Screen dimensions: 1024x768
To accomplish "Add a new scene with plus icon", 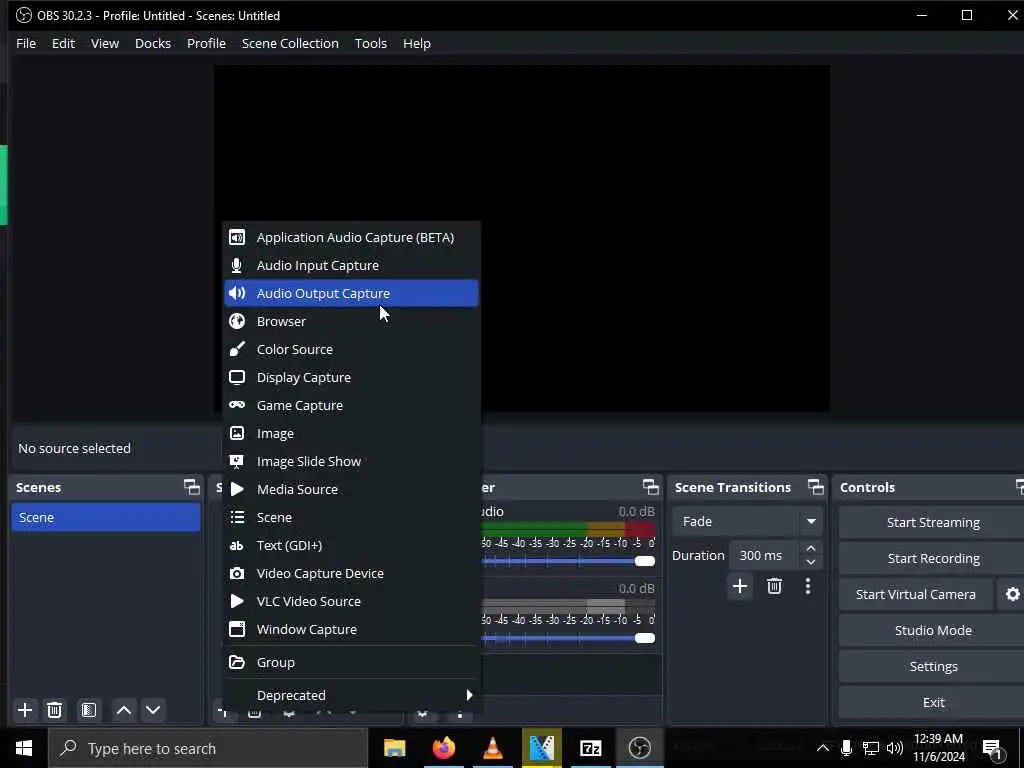I will (25, 710).
